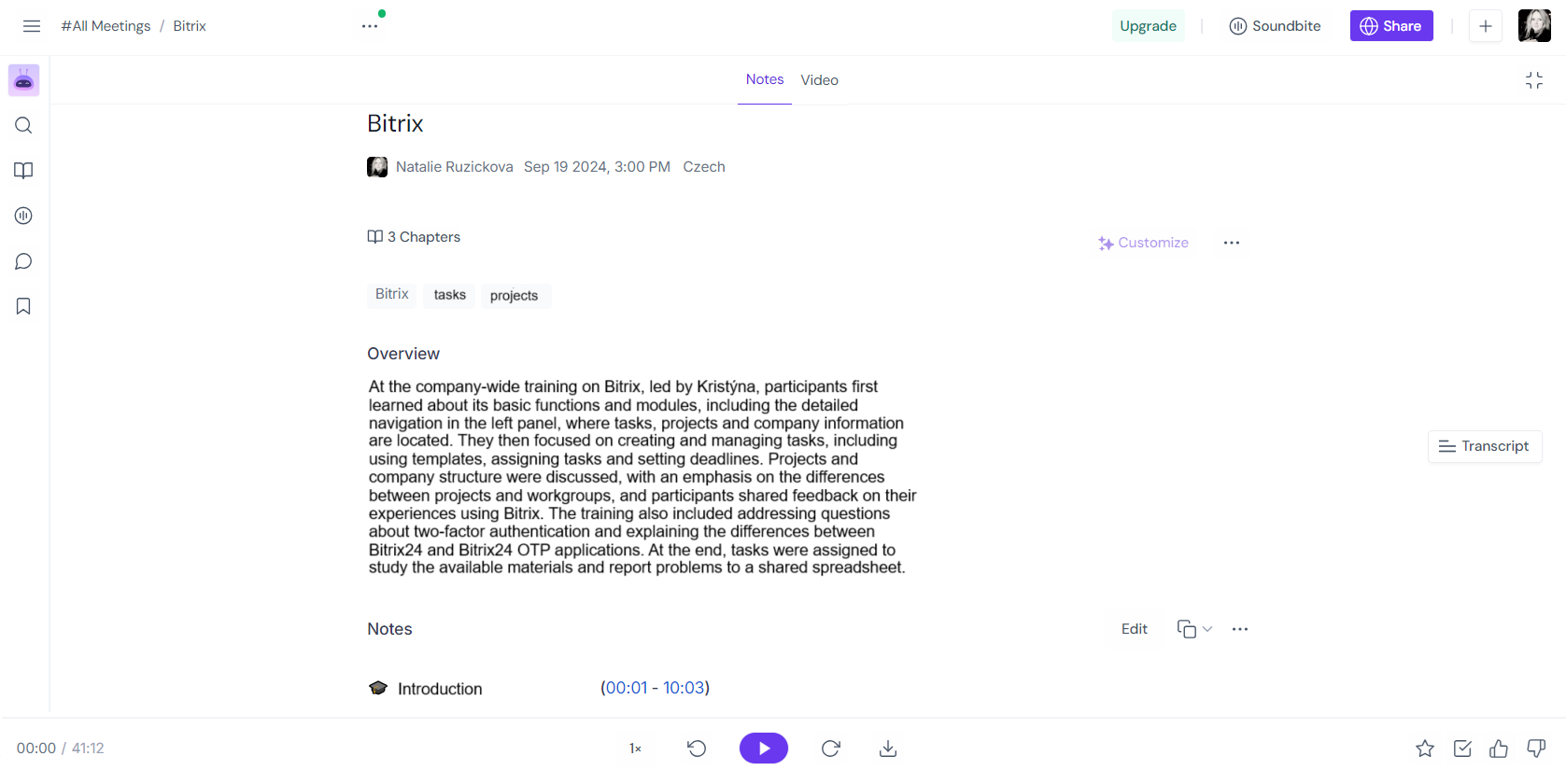Open more options next to Customize
Screen dimensions: 1566x784
(x=1232, y=243)
